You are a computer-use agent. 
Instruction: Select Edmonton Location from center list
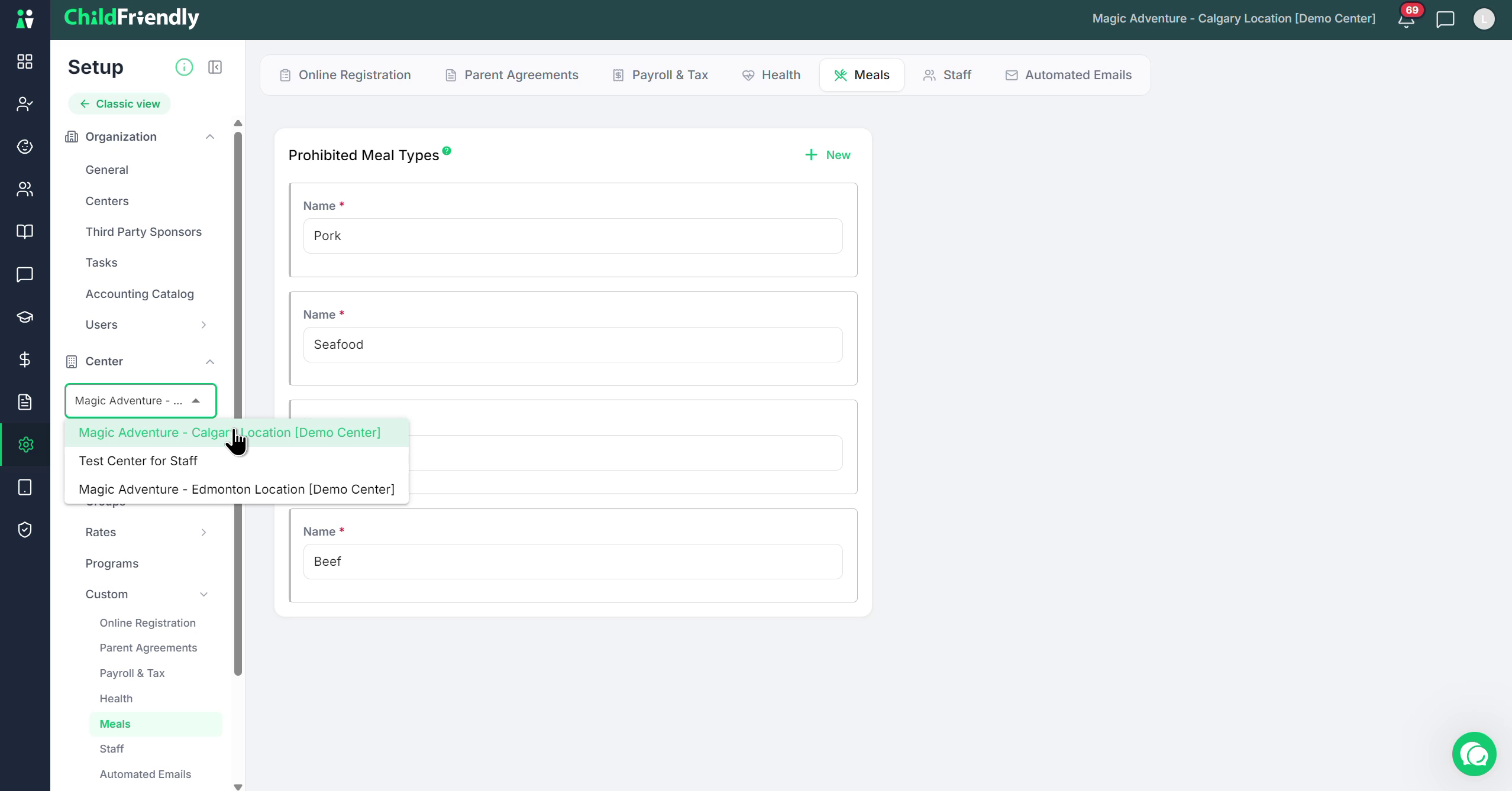(x=237, y=489)
